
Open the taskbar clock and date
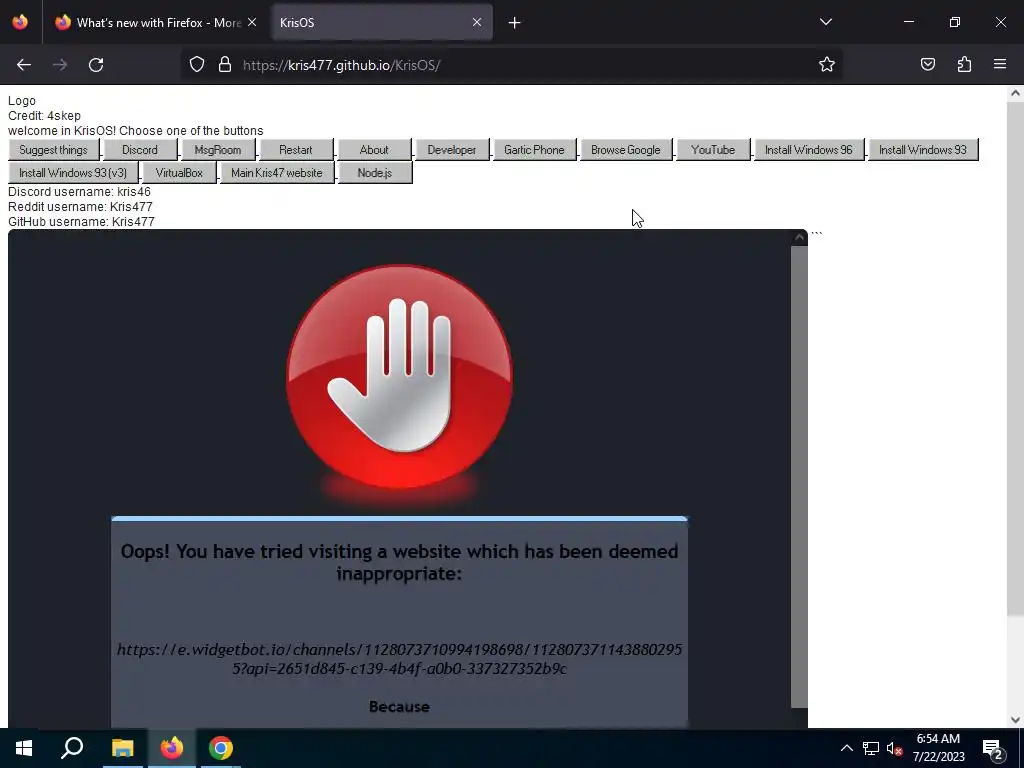pyautogui.click(x=938, y=748)
